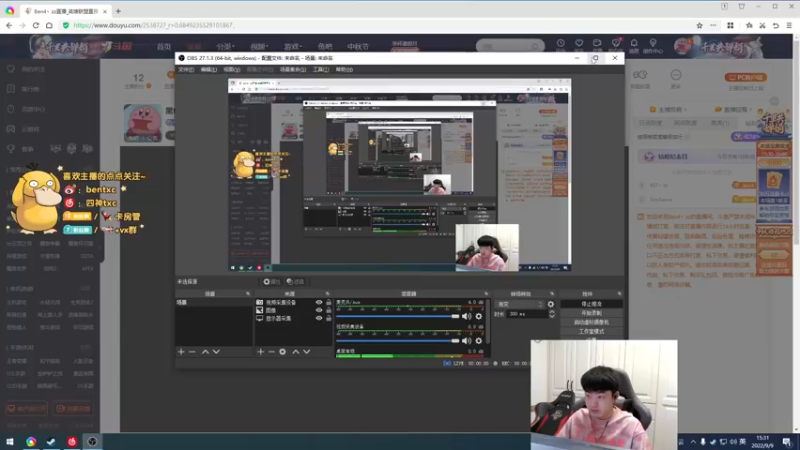Open Douyu followed heart icon
The width and height of the screenshot is (800, 450).
[579, 43]
